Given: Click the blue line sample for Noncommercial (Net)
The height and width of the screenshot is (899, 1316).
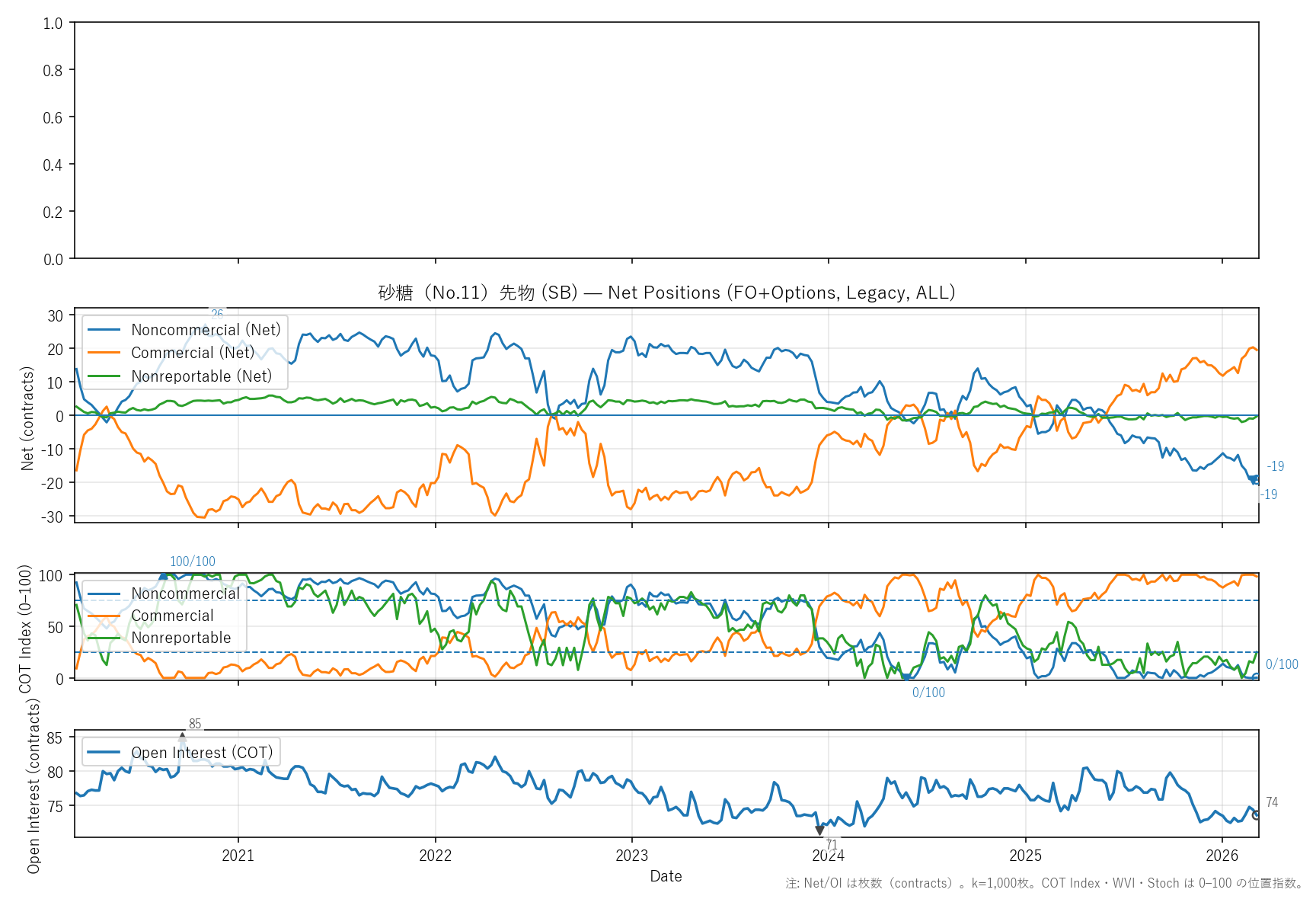Looking at the screenshot, I should [x=104, y=330].
